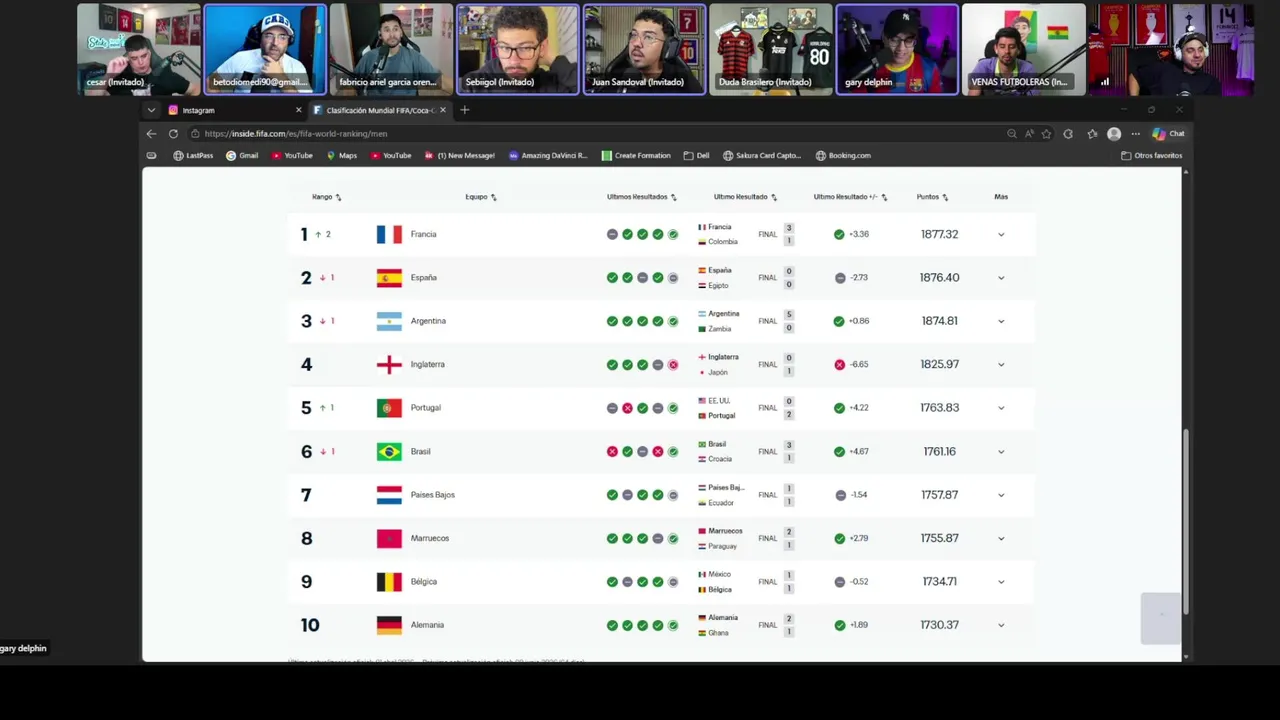Viewport: 1280px width, 720px height.
Task: Select Juan Sandoval's video thumbnail
Action: click(644, 50)
